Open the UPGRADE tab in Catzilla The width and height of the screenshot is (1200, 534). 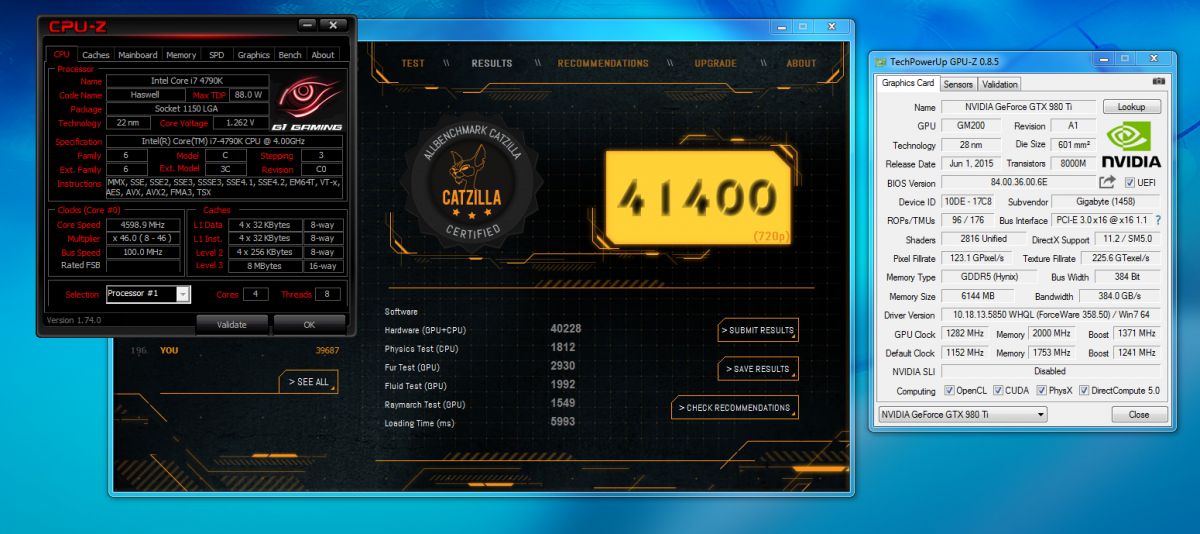point(716,63)
